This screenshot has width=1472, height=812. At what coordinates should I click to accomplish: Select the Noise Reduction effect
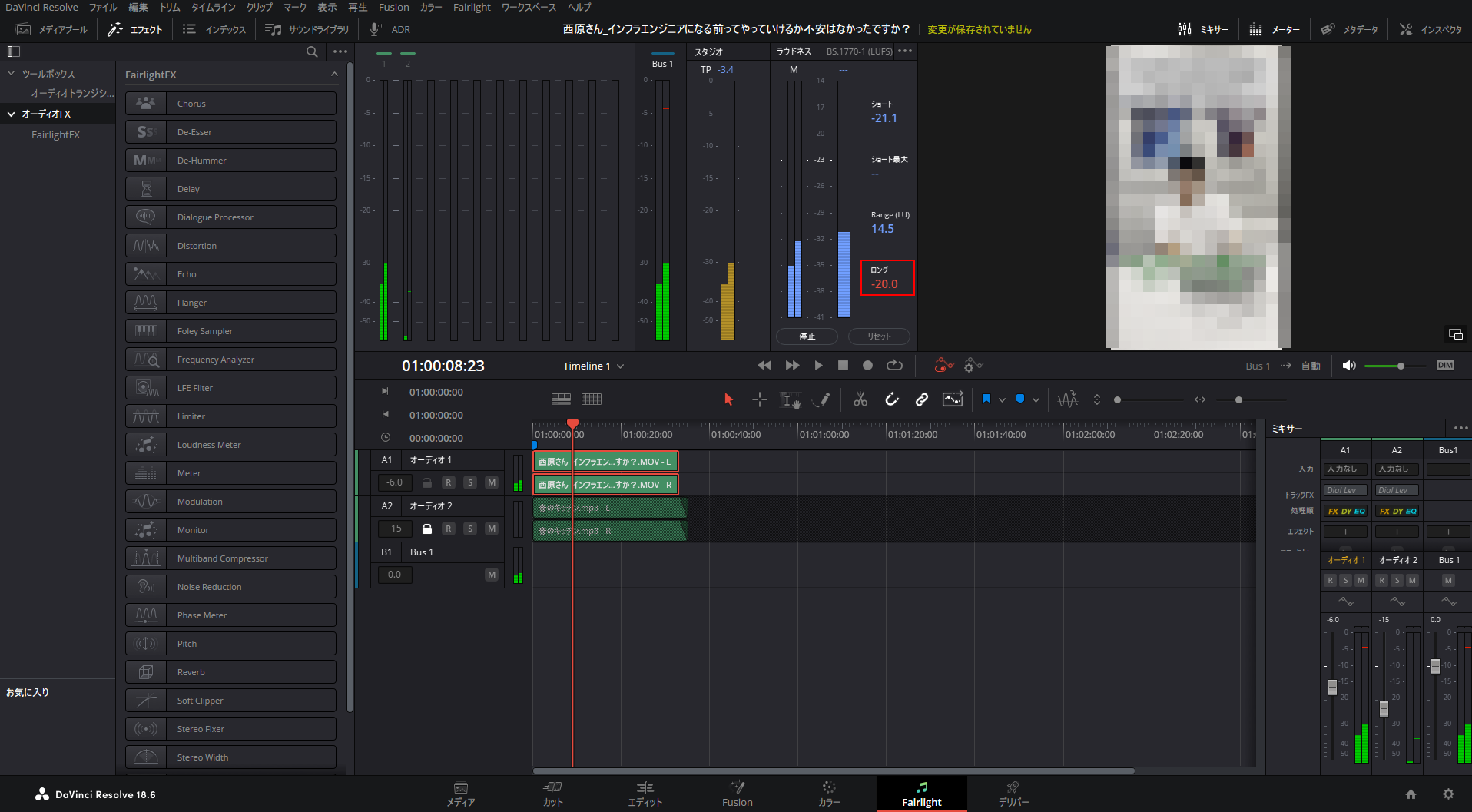[x=230, y=587]
